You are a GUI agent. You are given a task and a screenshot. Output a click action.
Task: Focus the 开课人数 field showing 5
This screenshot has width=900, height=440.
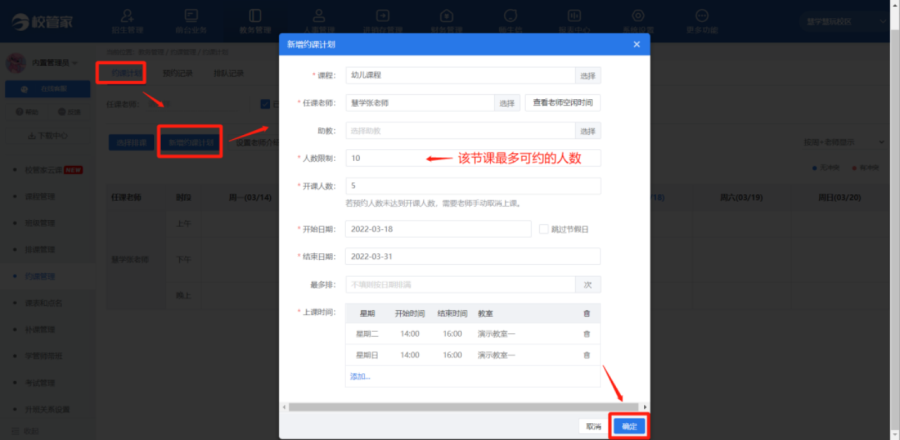pyautogui.click(x=473, y=186)
